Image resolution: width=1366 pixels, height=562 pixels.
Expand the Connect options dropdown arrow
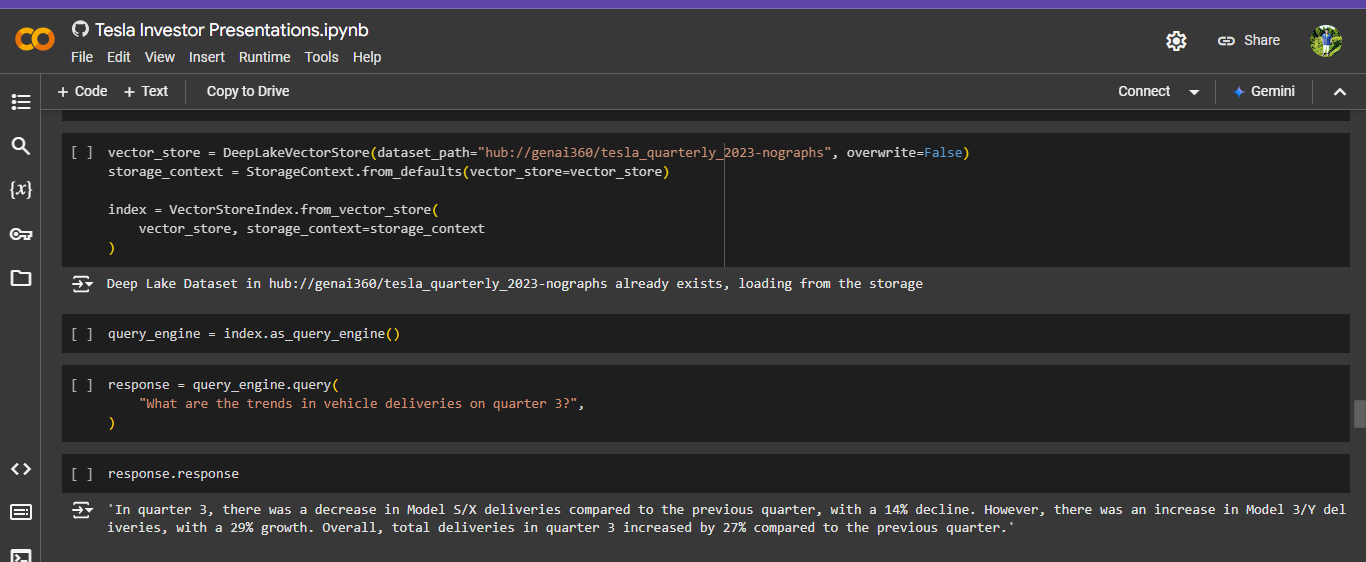(1194, 92)
